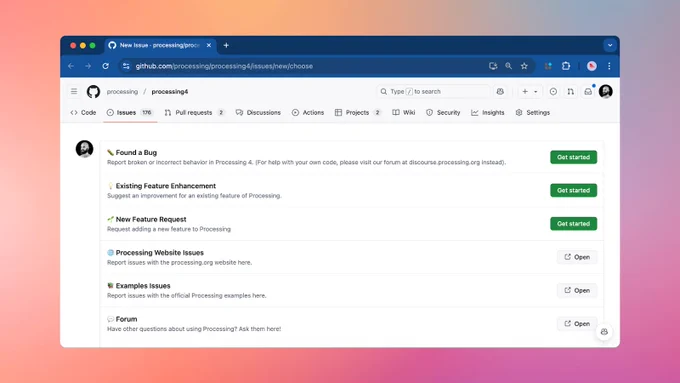Click the Chrome profile avatar
This screenshot has height=383, width=680.
coord(592,66)
